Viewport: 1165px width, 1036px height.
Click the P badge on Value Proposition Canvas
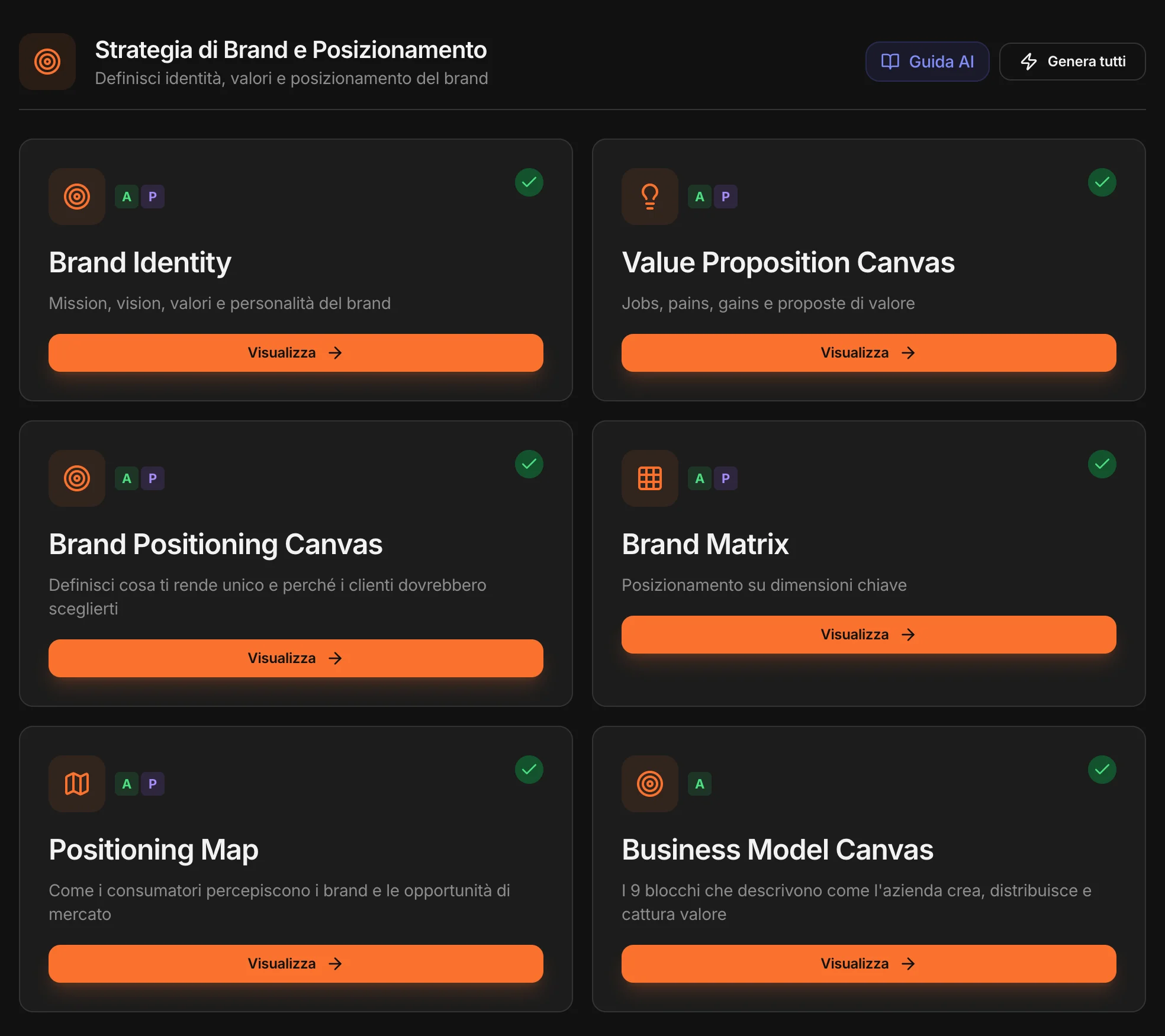point(726,197)
